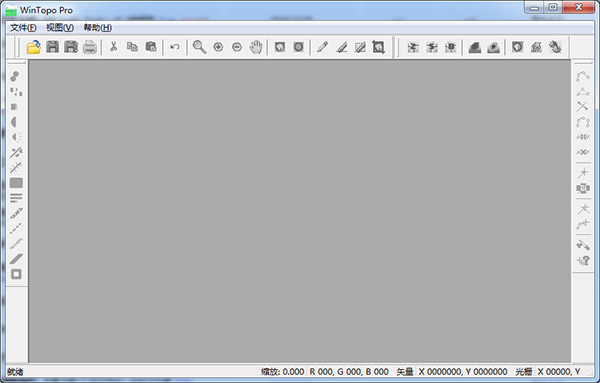This screenshot has width=600, height=383.
Task: Click the pen-with-underline draw icon
Action: tap(341, 47)
